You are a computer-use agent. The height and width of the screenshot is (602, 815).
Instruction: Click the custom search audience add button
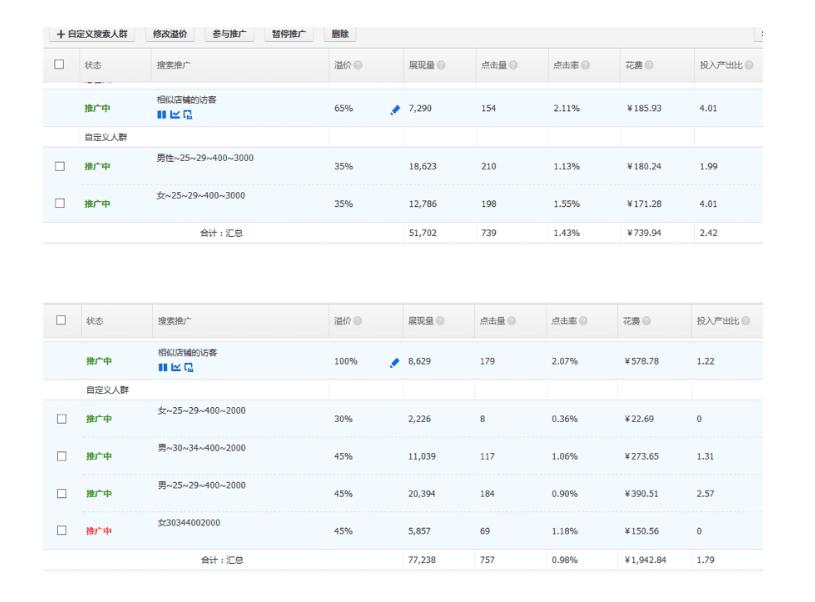[92, 34]
